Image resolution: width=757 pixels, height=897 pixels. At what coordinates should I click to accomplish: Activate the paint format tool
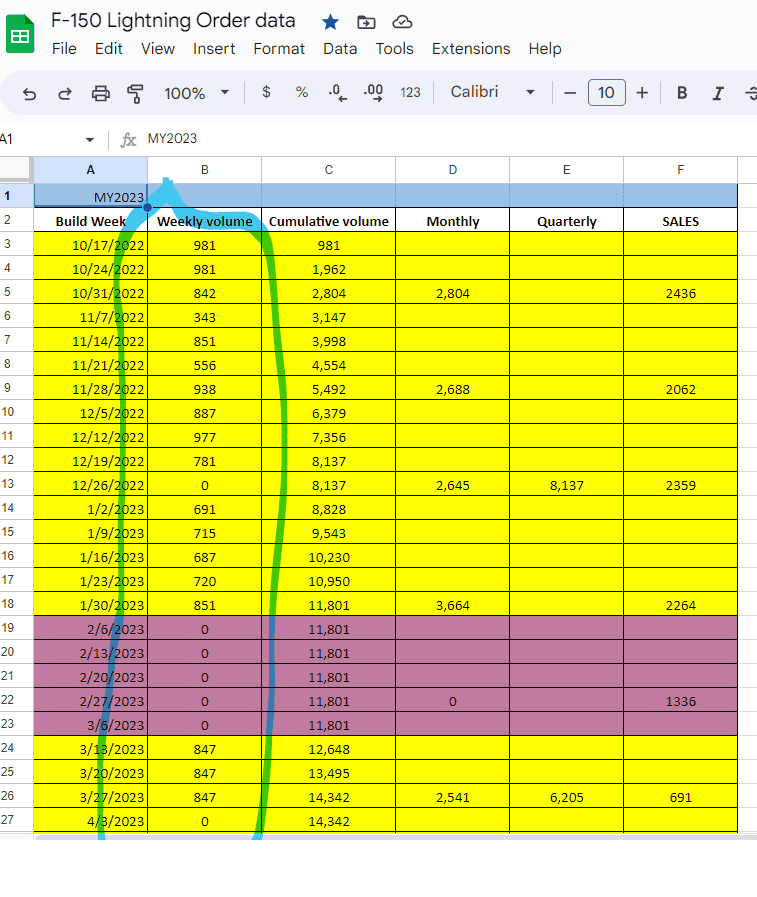pos(135,93)
